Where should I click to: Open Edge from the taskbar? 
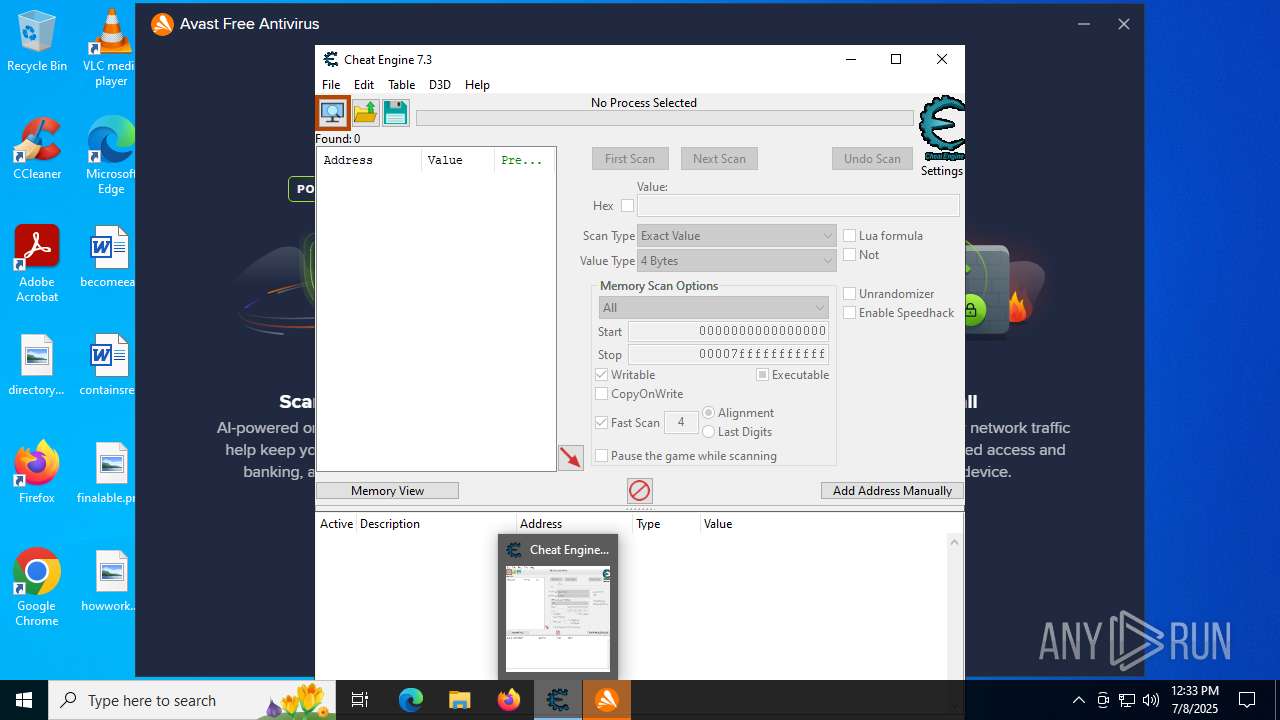[x=411, y=700]
